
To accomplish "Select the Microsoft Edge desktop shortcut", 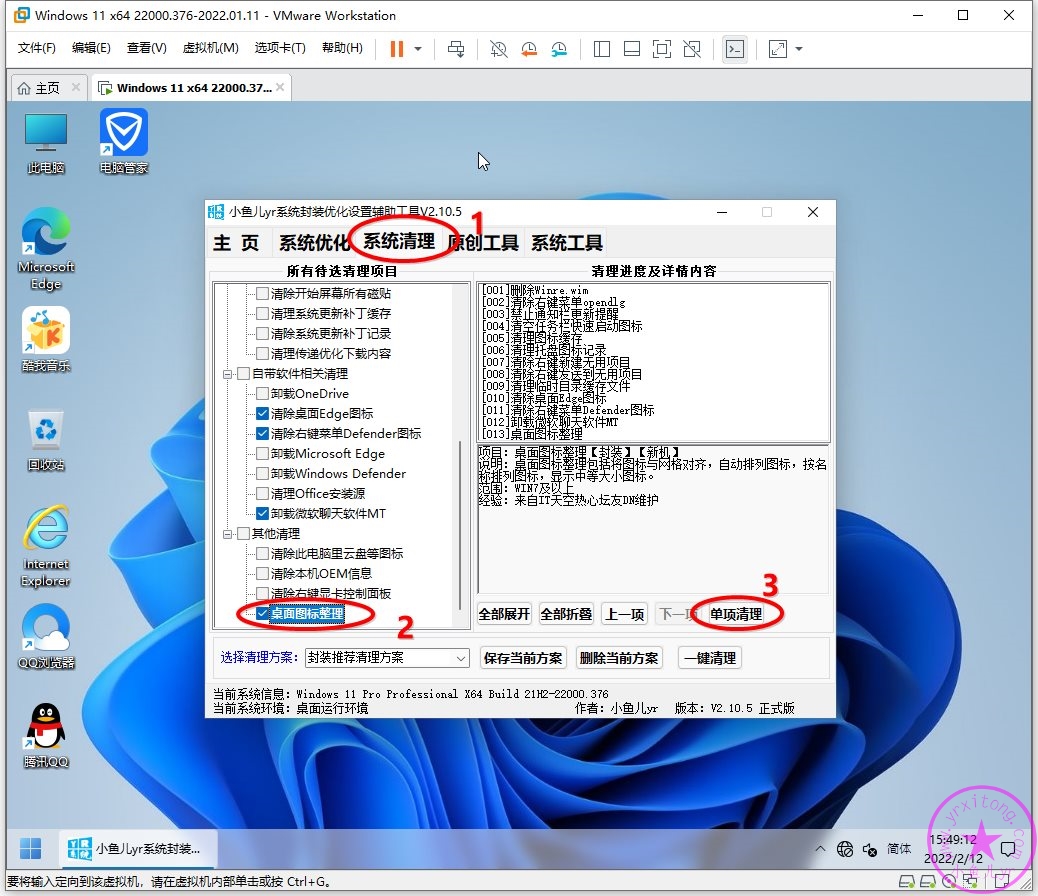I will 46,249.
